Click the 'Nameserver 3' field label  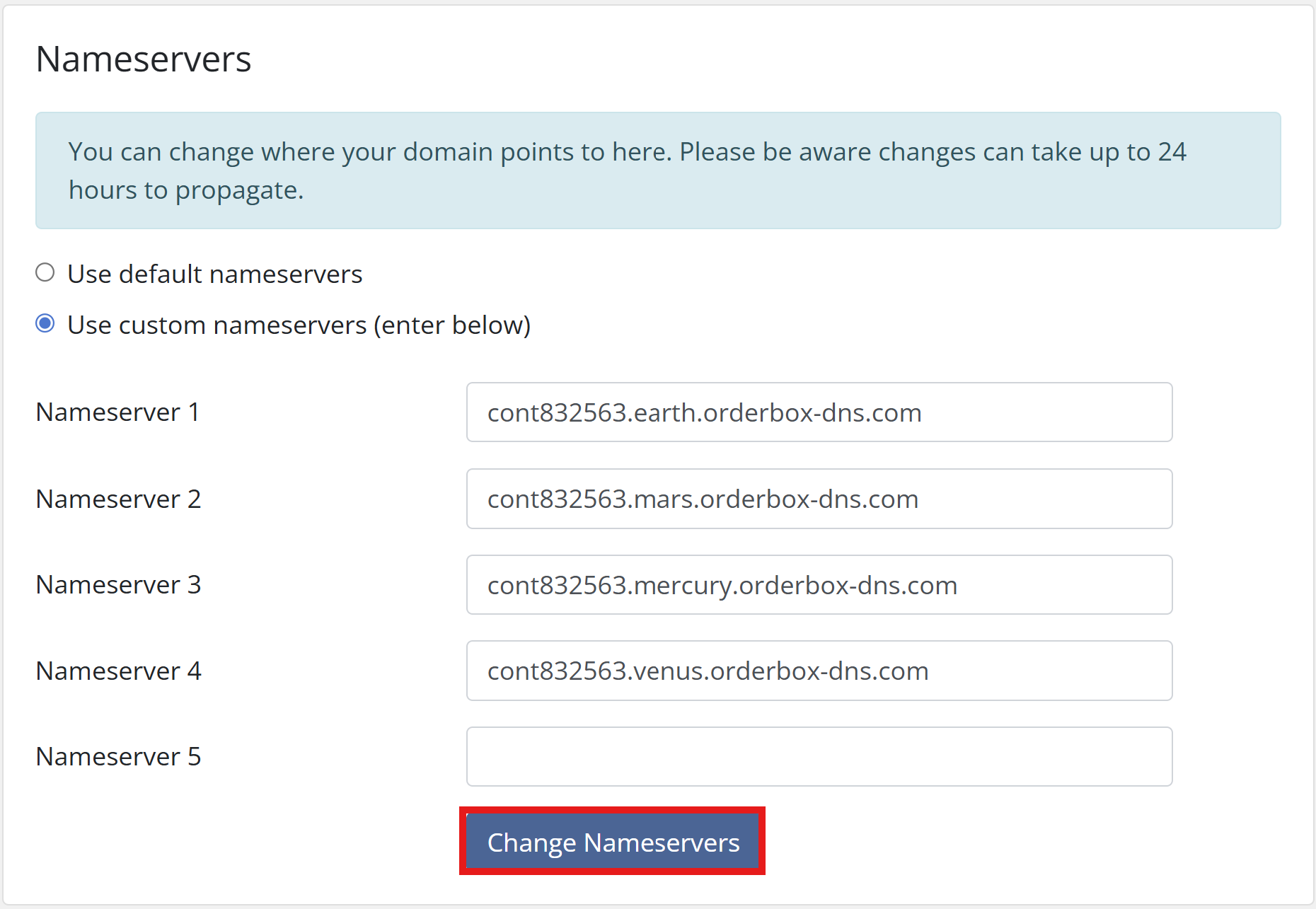point(118,585)
